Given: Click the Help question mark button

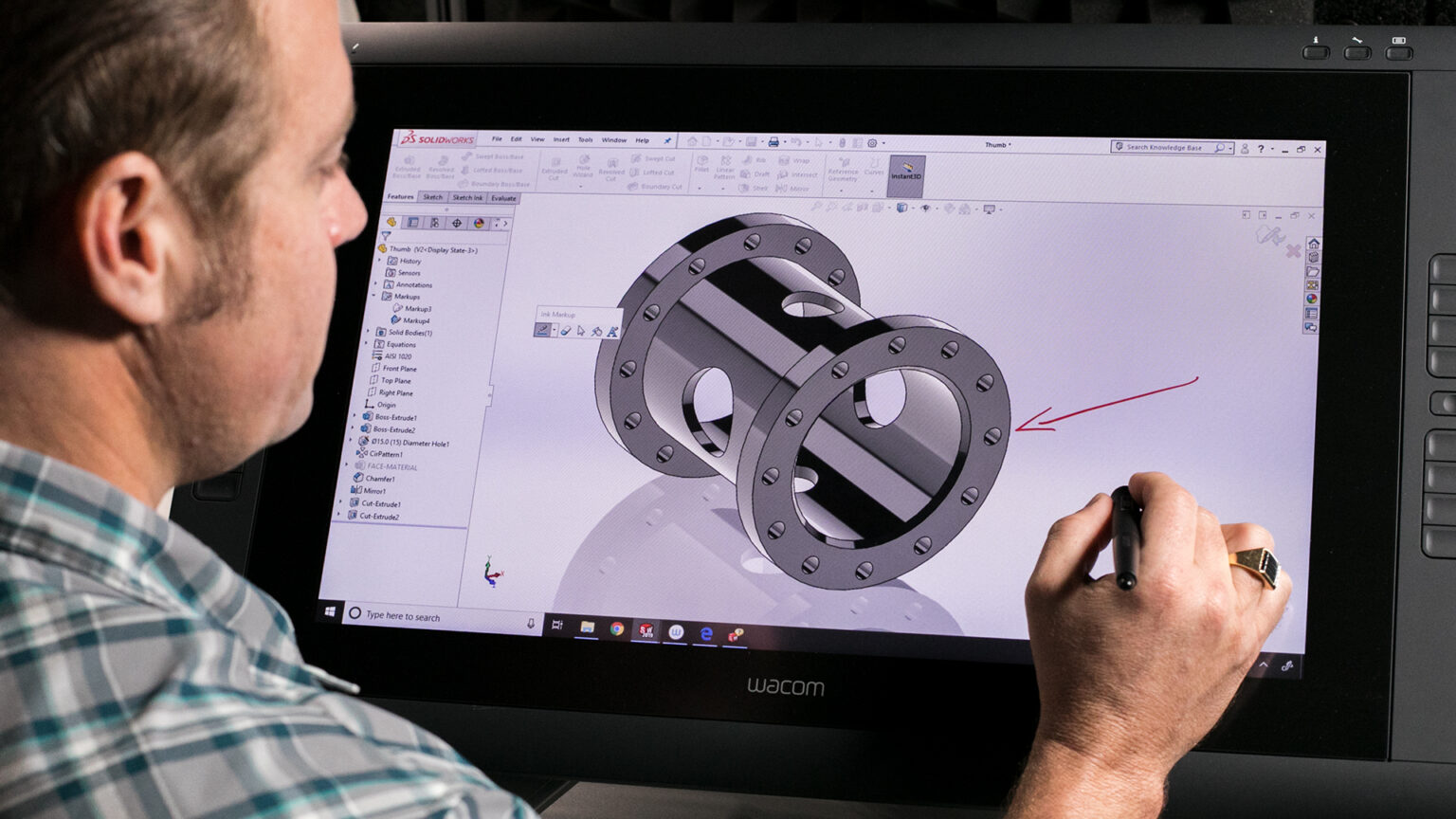Looking at the screenshot, I should [1261, 149].
